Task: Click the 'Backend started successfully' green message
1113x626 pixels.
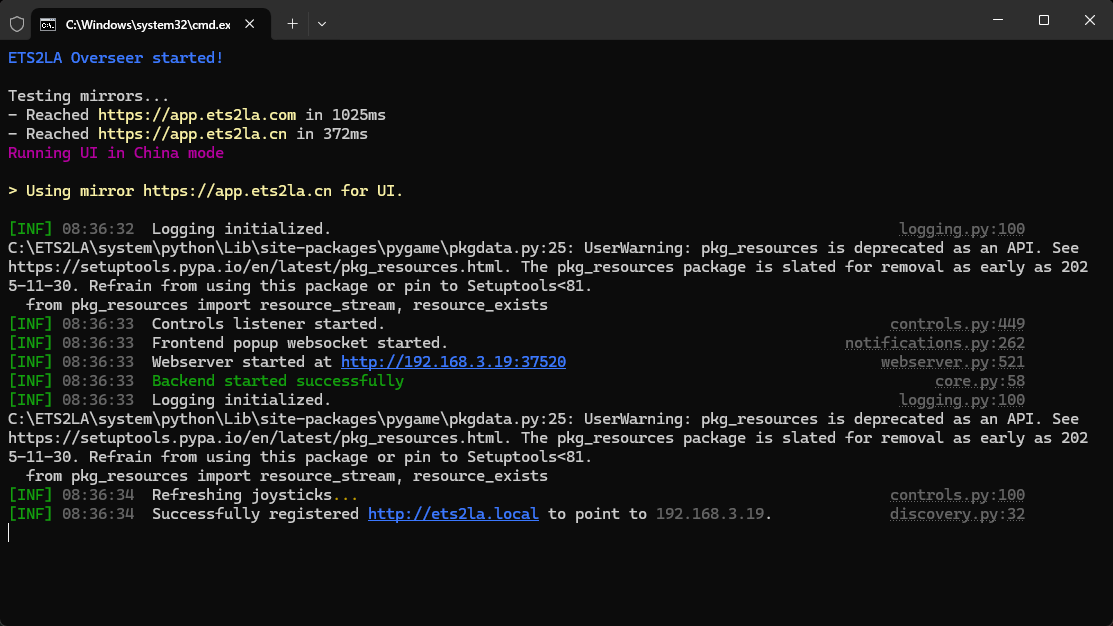Action: point(278,381)
